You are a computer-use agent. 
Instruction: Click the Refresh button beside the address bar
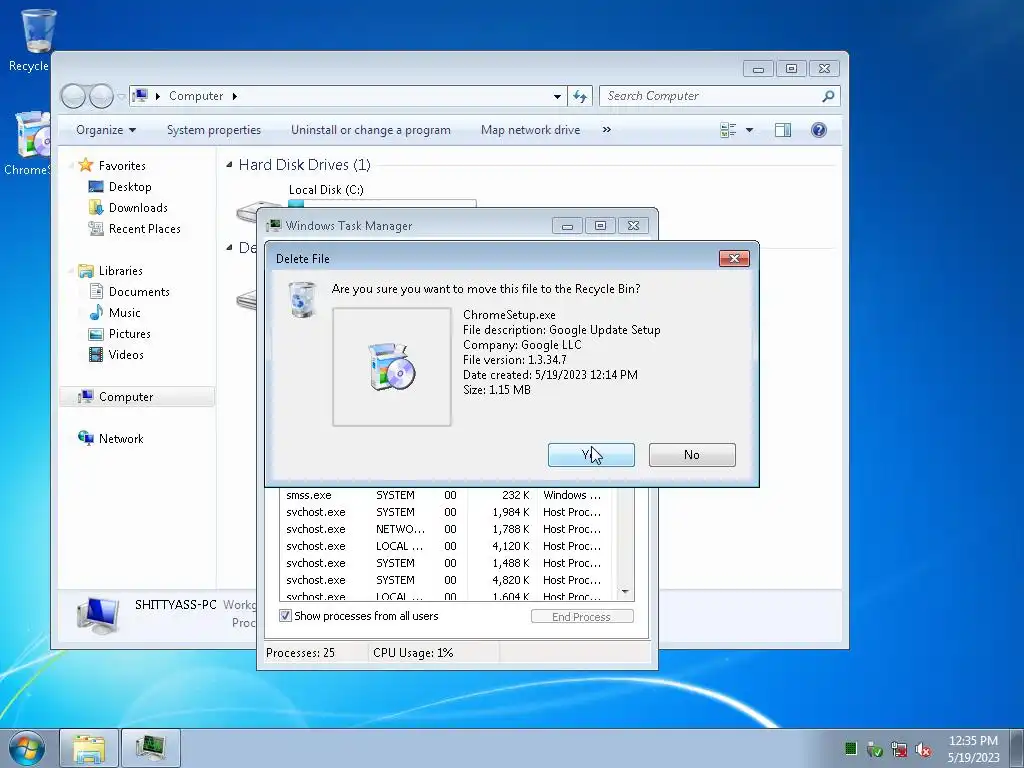click(580, 97)
